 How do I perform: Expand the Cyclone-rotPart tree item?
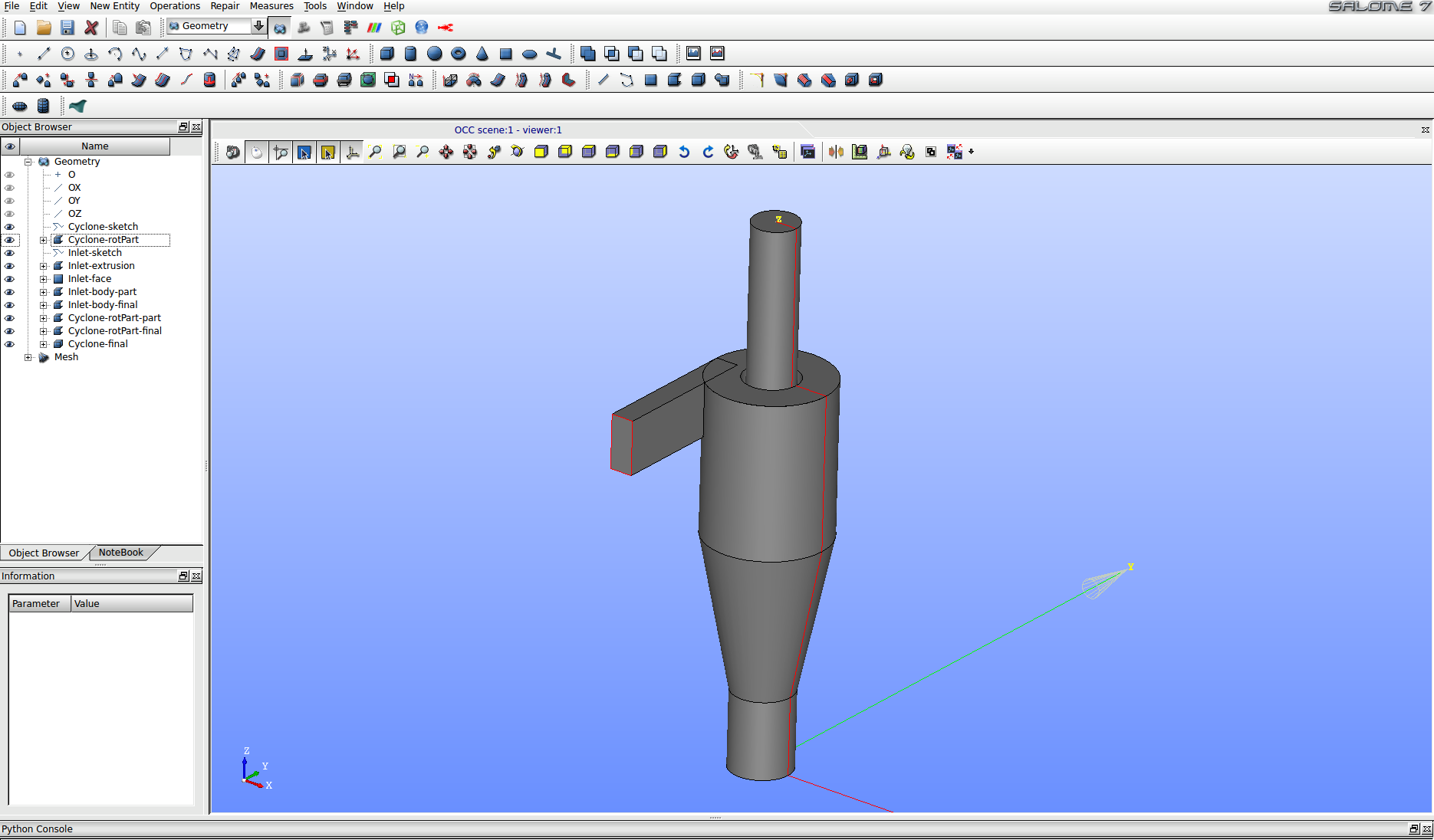pyautogui.click(x=44, y=240)
